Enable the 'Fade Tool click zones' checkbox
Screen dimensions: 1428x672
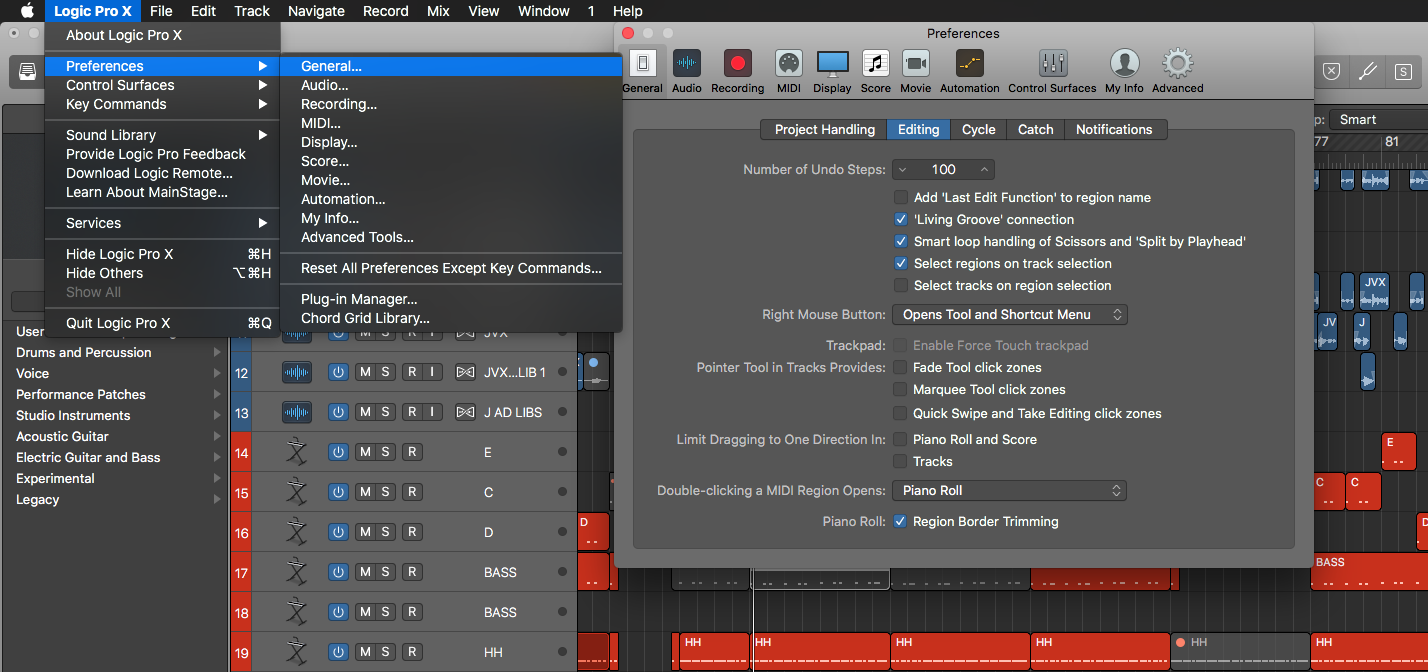pos(900,367)
